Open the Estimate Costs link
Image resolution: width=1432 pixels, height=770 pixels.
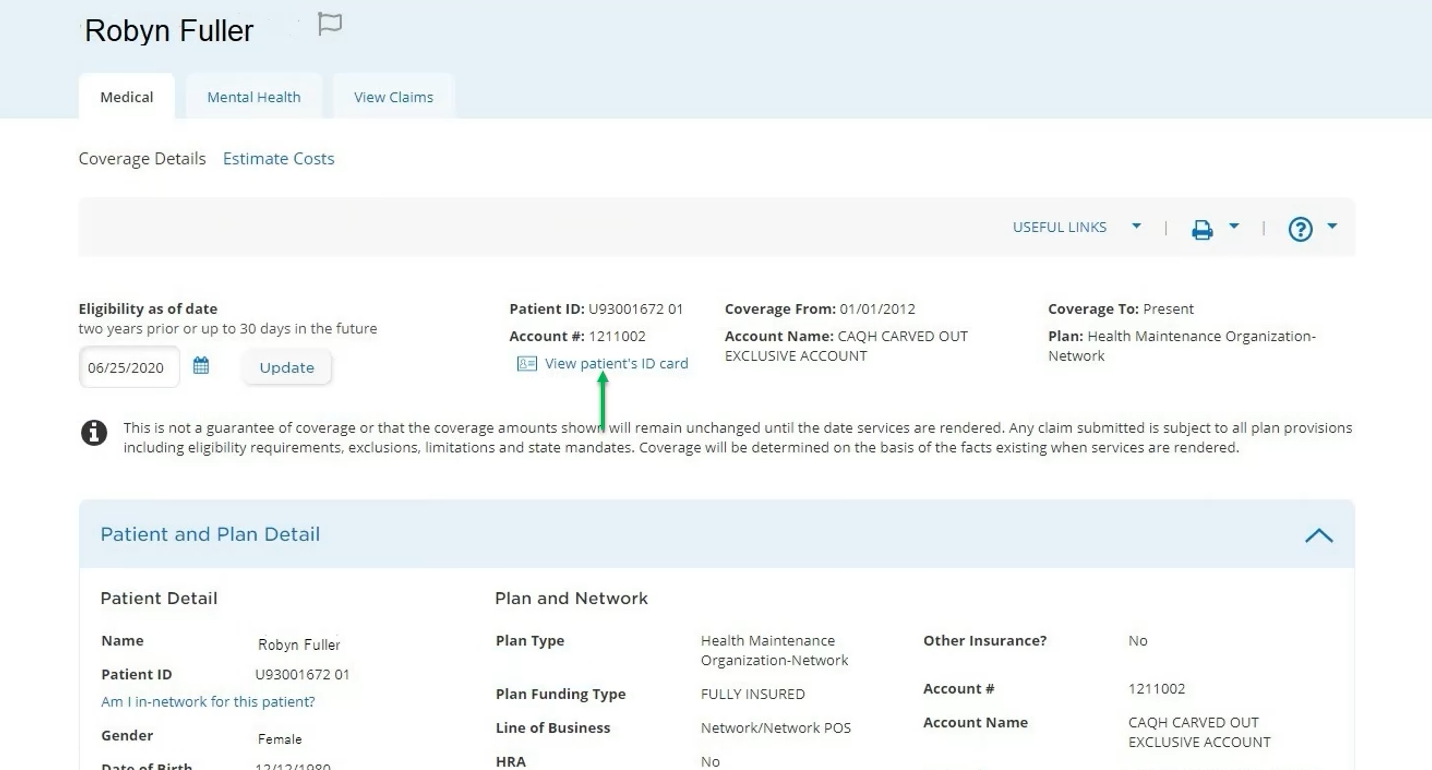pyautogui.click(x=278, y=159)
